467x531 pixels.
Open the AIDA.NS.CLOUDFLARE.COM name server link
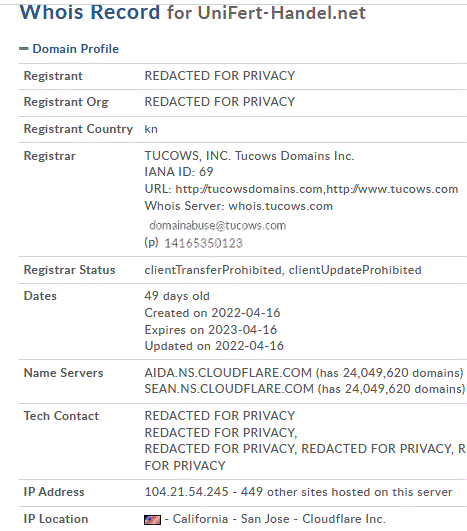(228, 373)
